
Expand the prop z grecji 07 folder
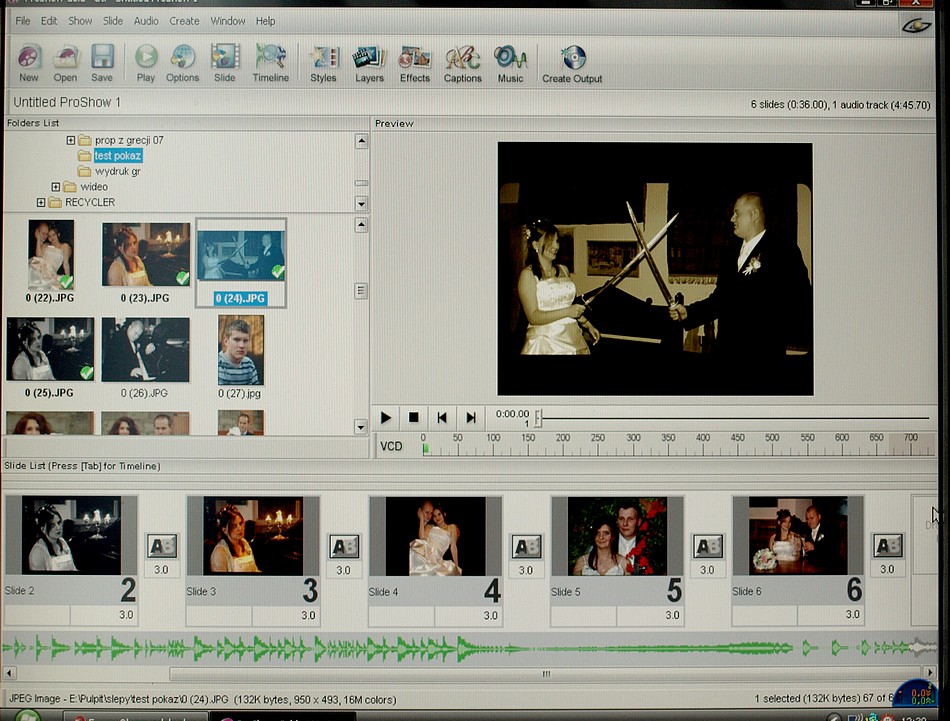click(x=71, y=141)
